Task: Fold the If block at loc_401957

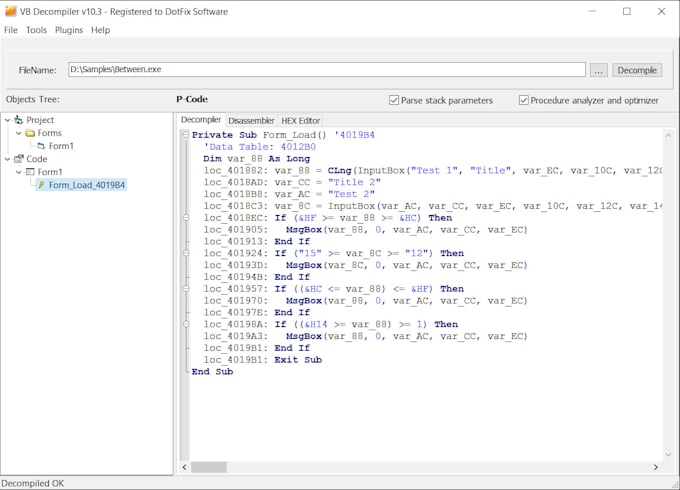Action: 186,289
